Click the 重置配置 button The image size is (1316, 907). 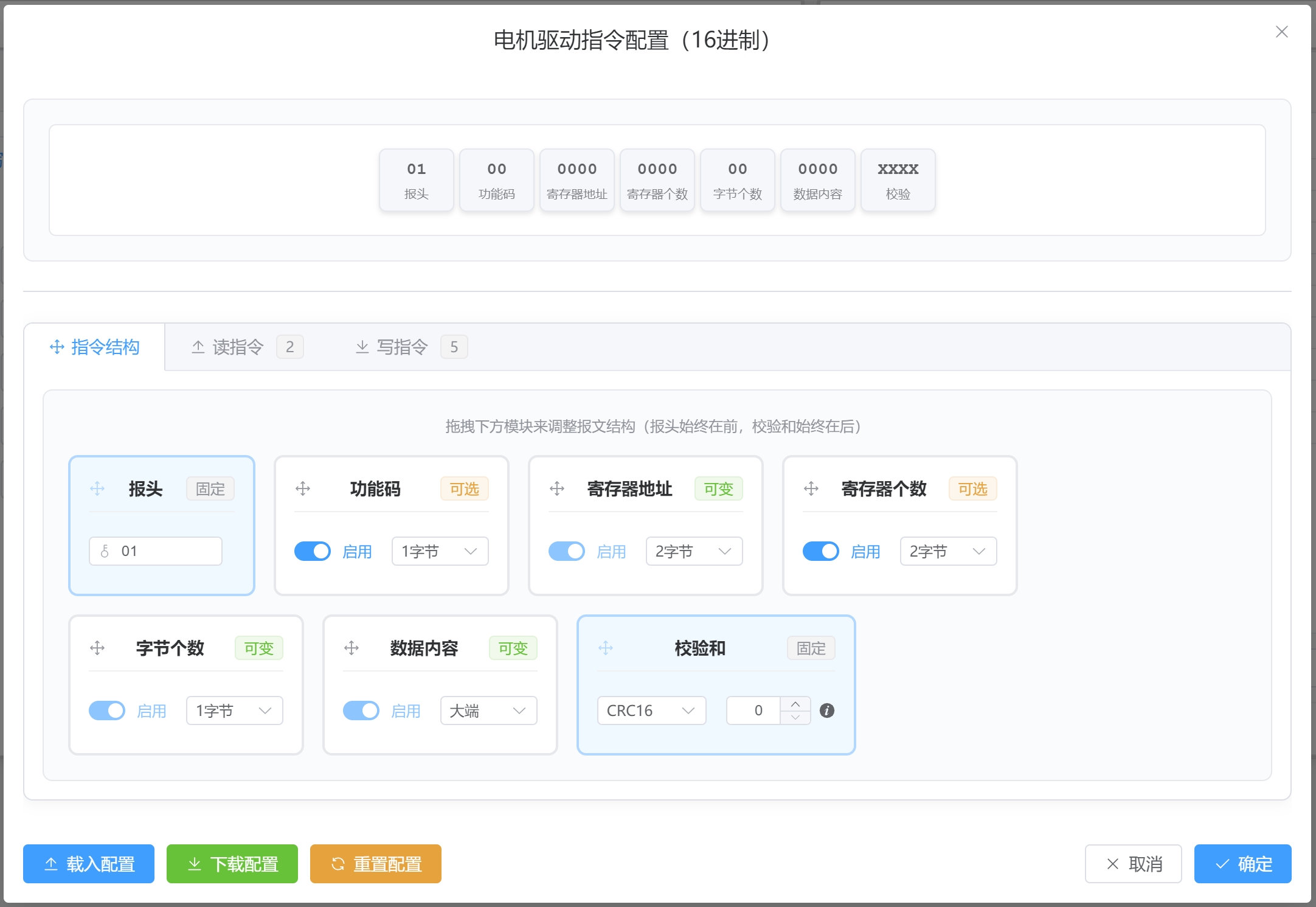376,864
